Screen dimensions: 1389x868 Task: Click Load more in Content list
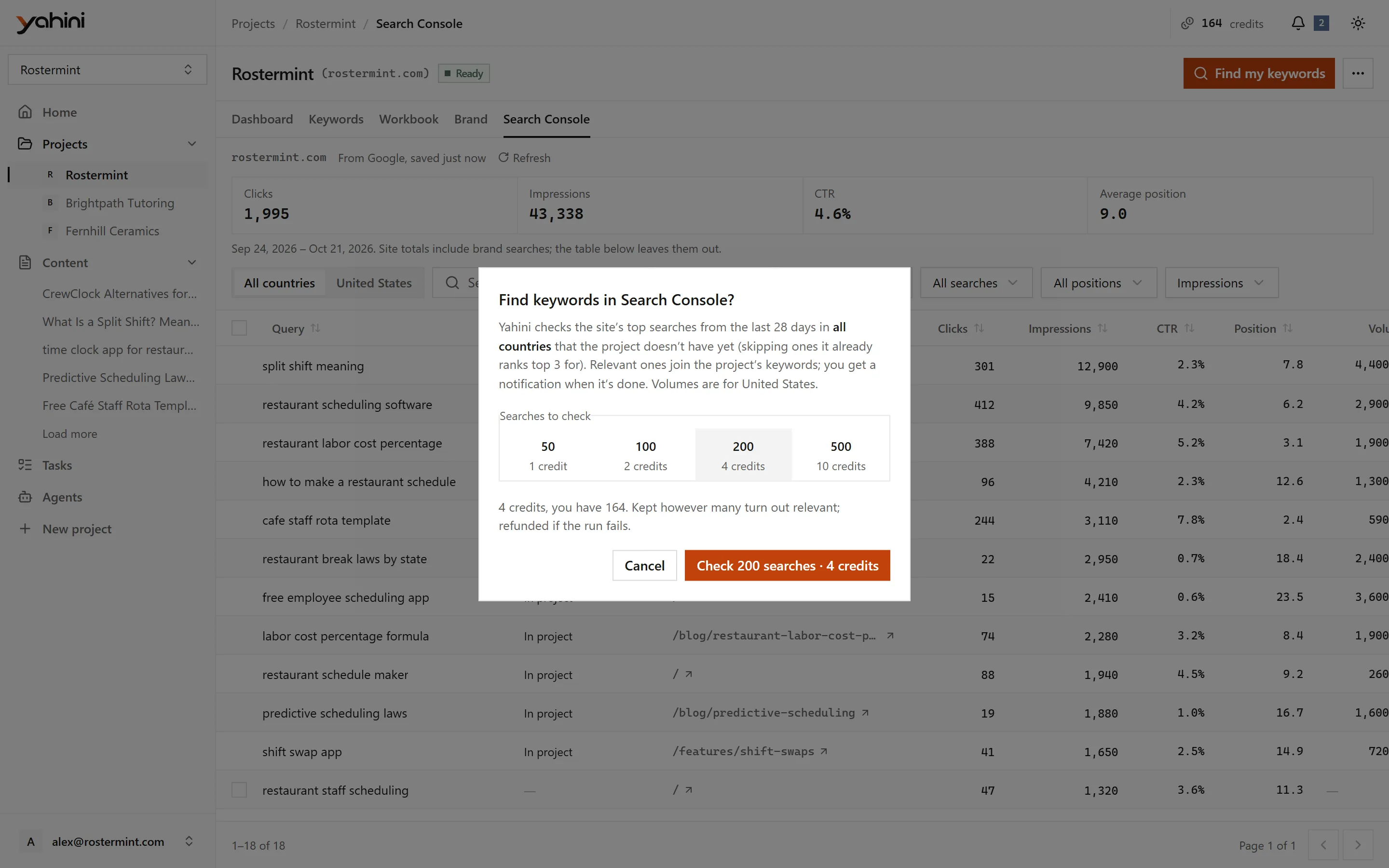69,434
